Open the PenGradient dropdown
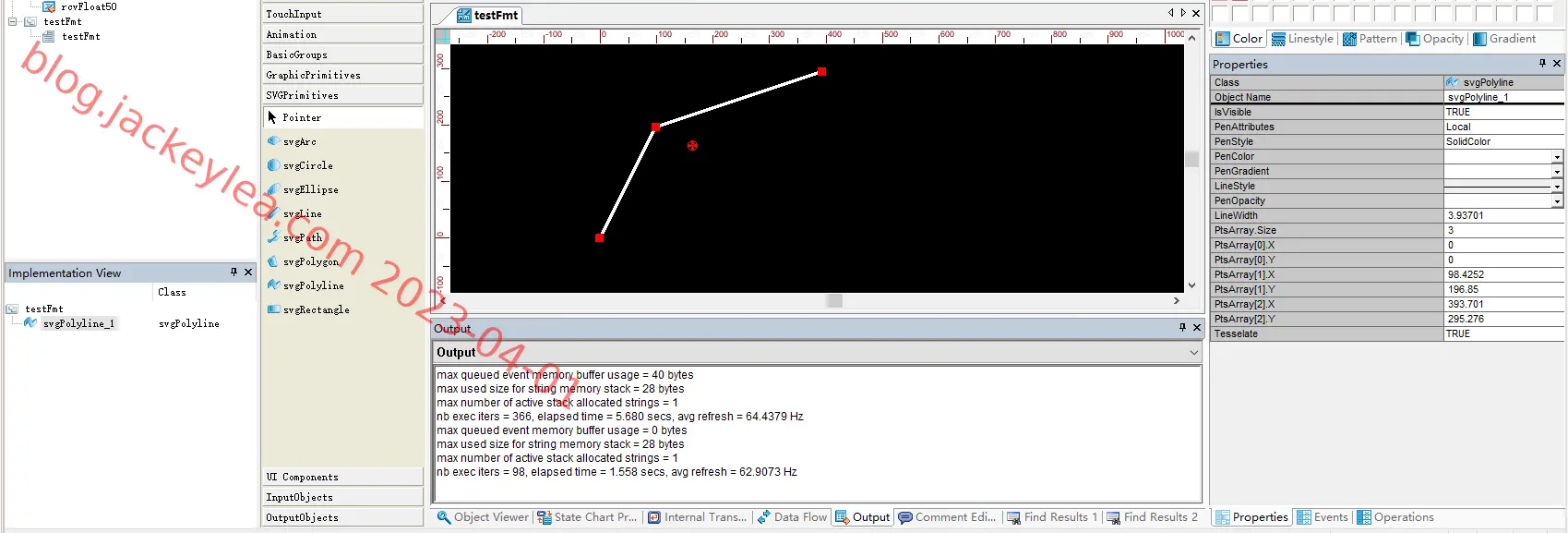This screenshot has height=533, width=1568. pyautogui.click(x=1557, y=172)
